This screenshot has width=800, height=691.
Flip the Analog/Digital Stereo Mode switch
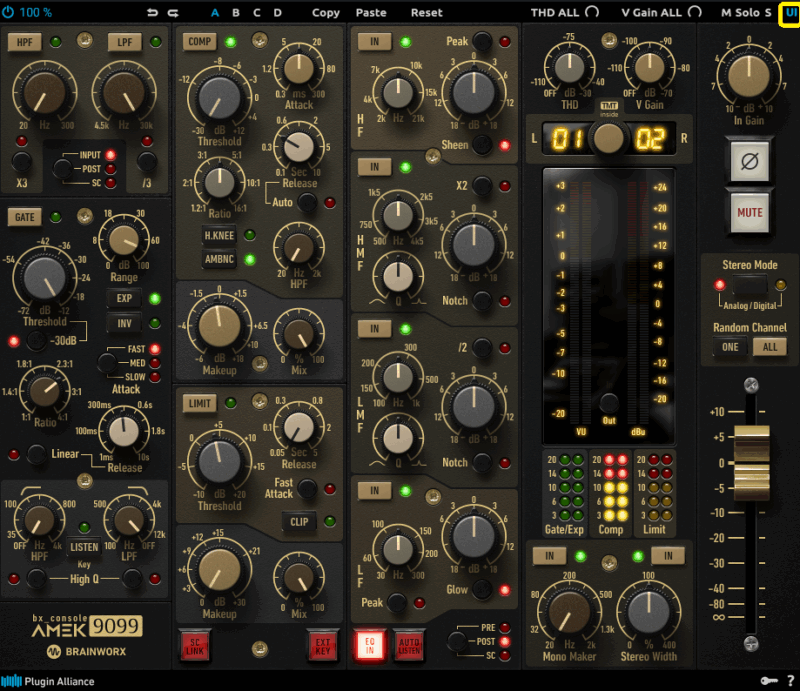click(749, 284)
